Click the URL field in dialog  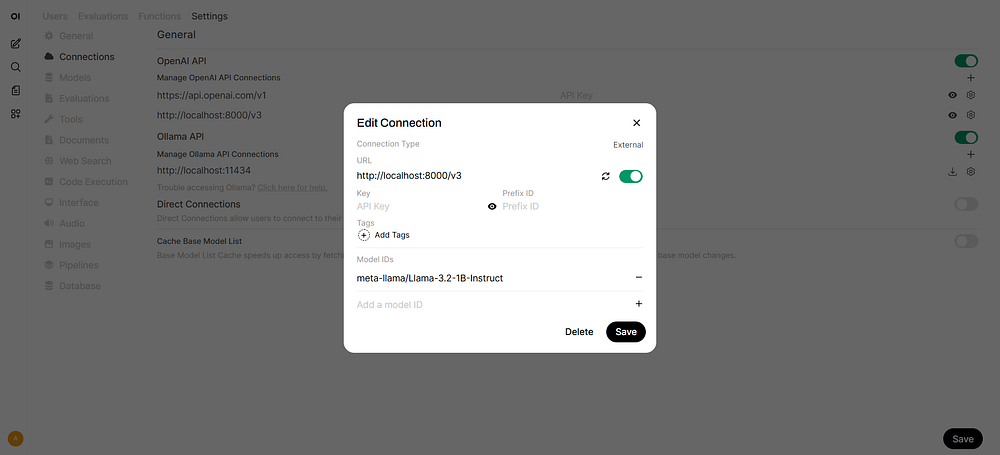476,175
